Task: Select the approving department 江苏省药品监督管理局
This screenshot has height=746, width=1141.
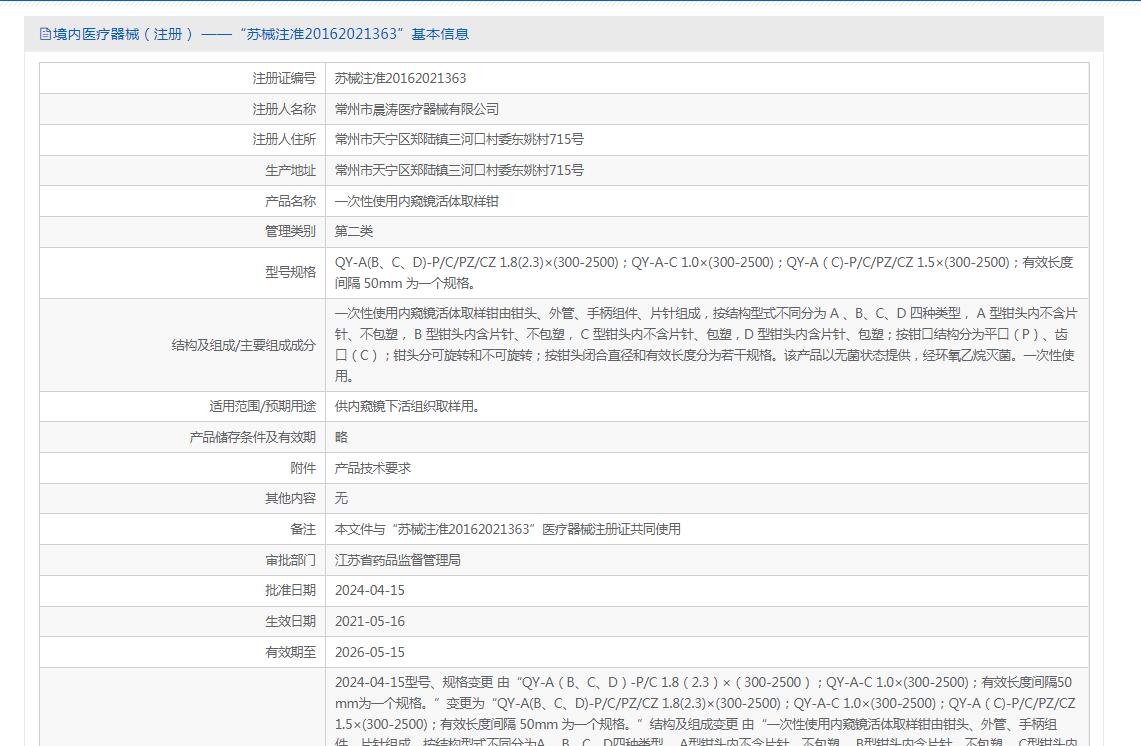Action: (x=397, y=560)
